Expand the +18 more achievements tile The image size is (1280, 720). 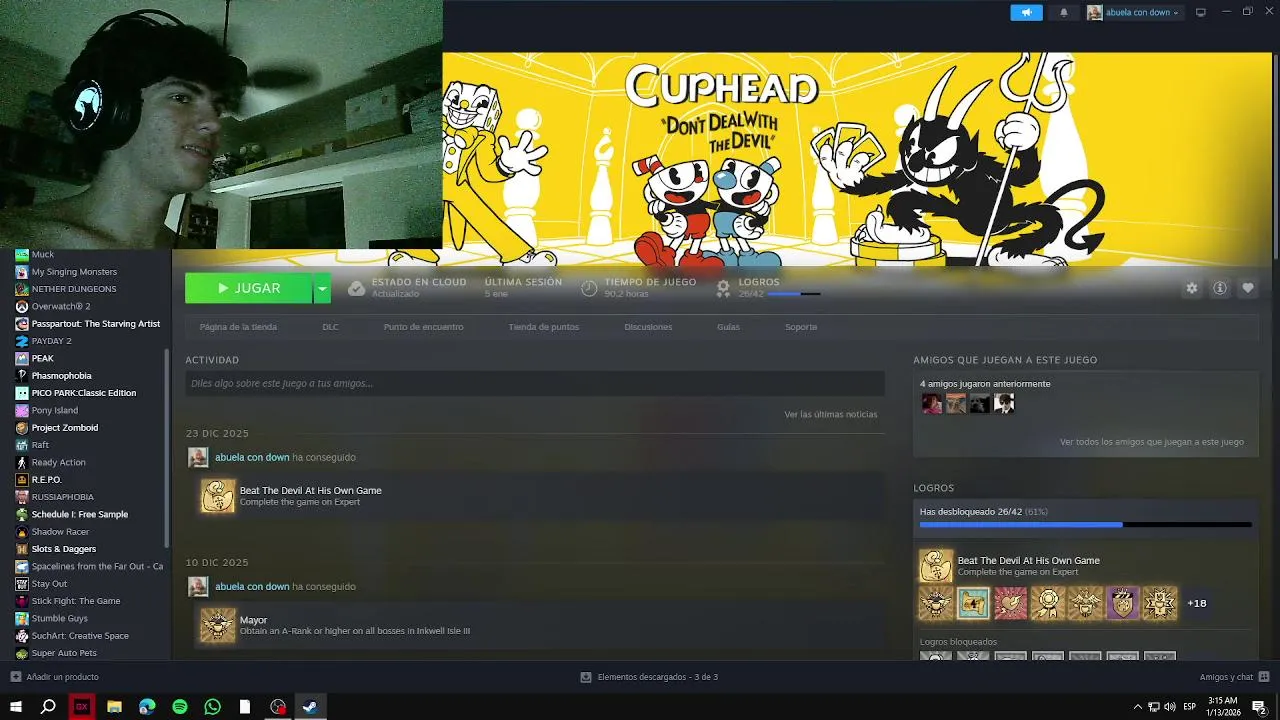pyautogui.click(x=1197, y=603)
